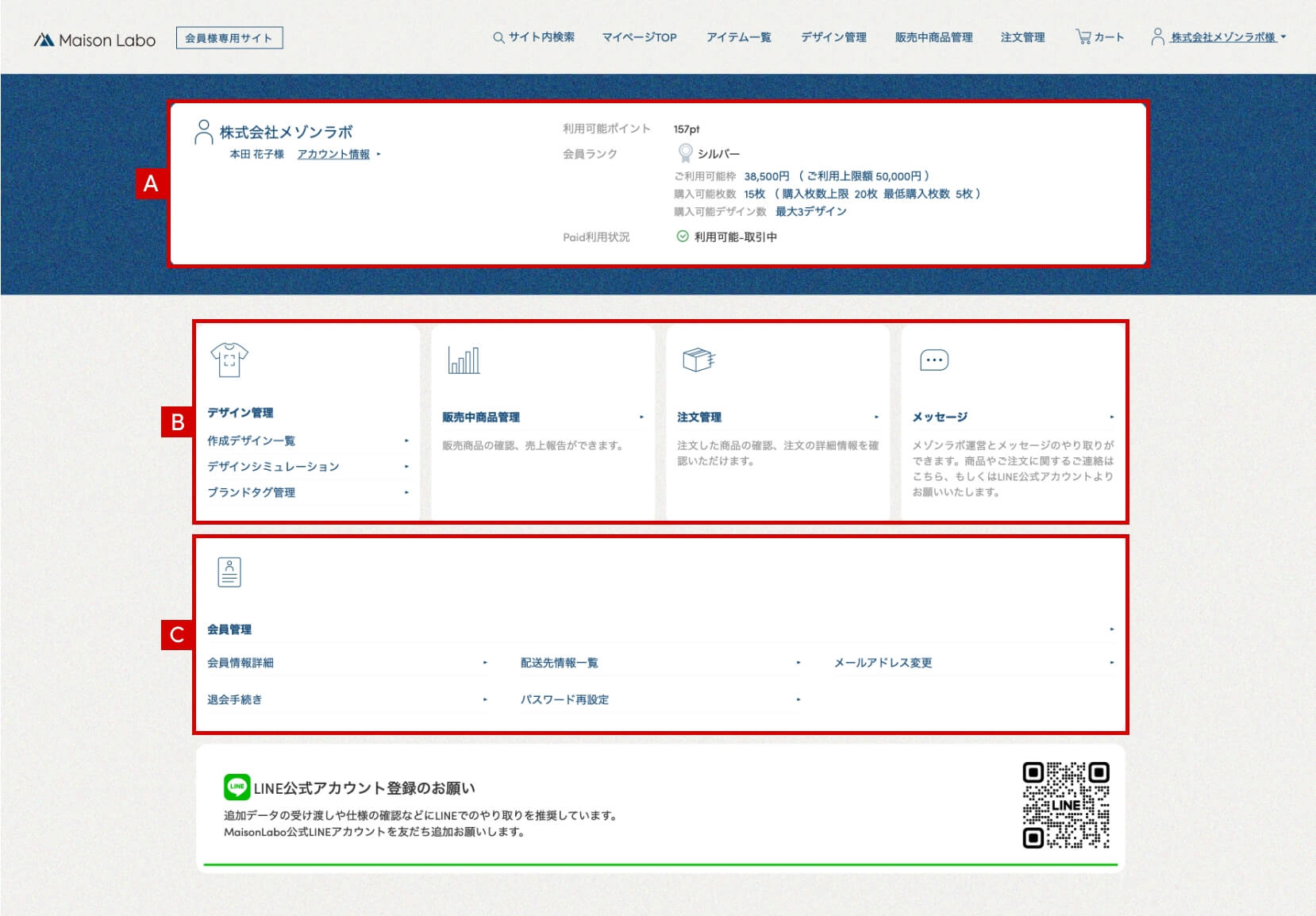
Task: Click the arrow on the 販売中商品管理 card
Action: click(x=641, y=417)
